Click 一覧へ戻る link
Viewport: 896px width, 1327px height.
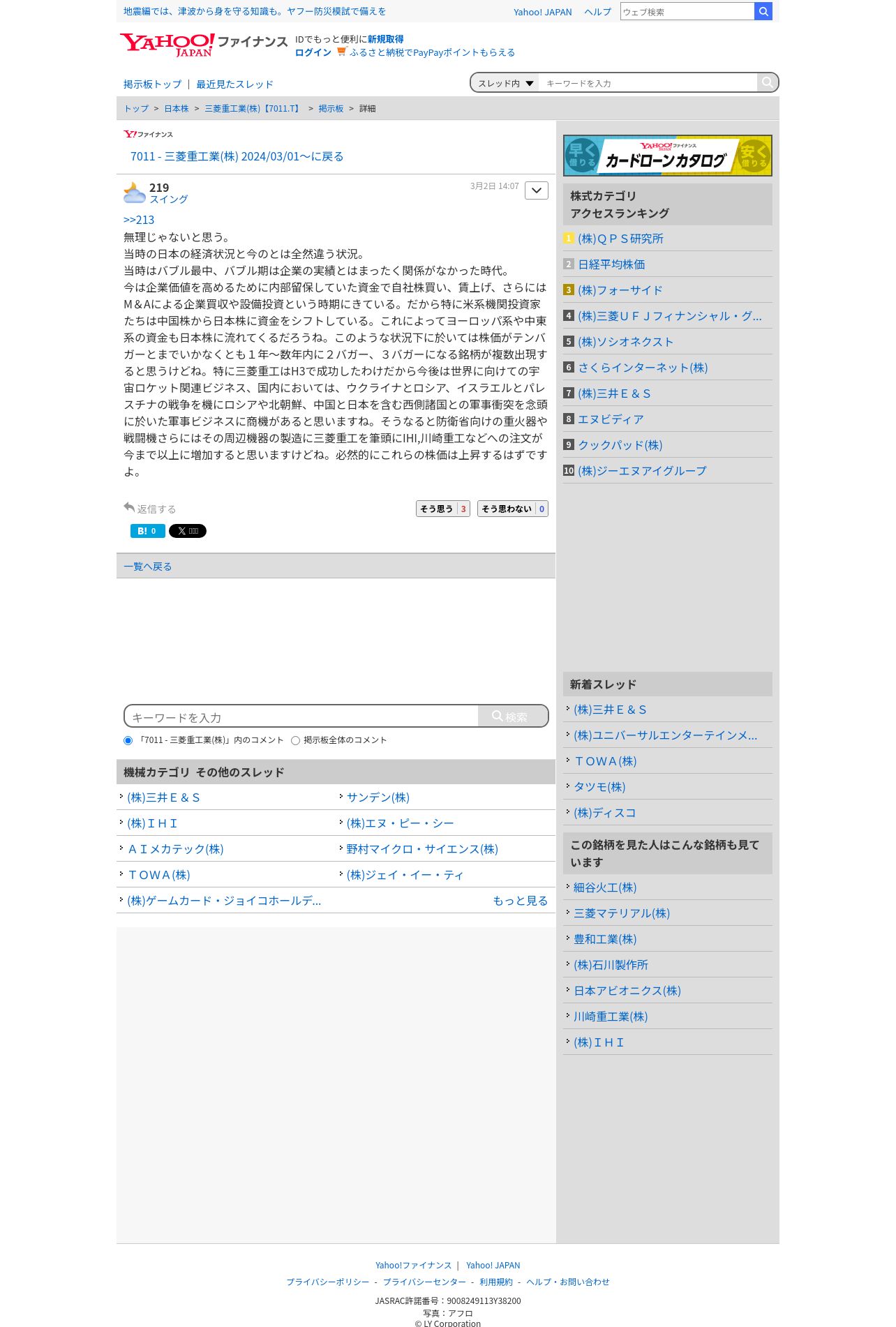click(x=147, y=566)
